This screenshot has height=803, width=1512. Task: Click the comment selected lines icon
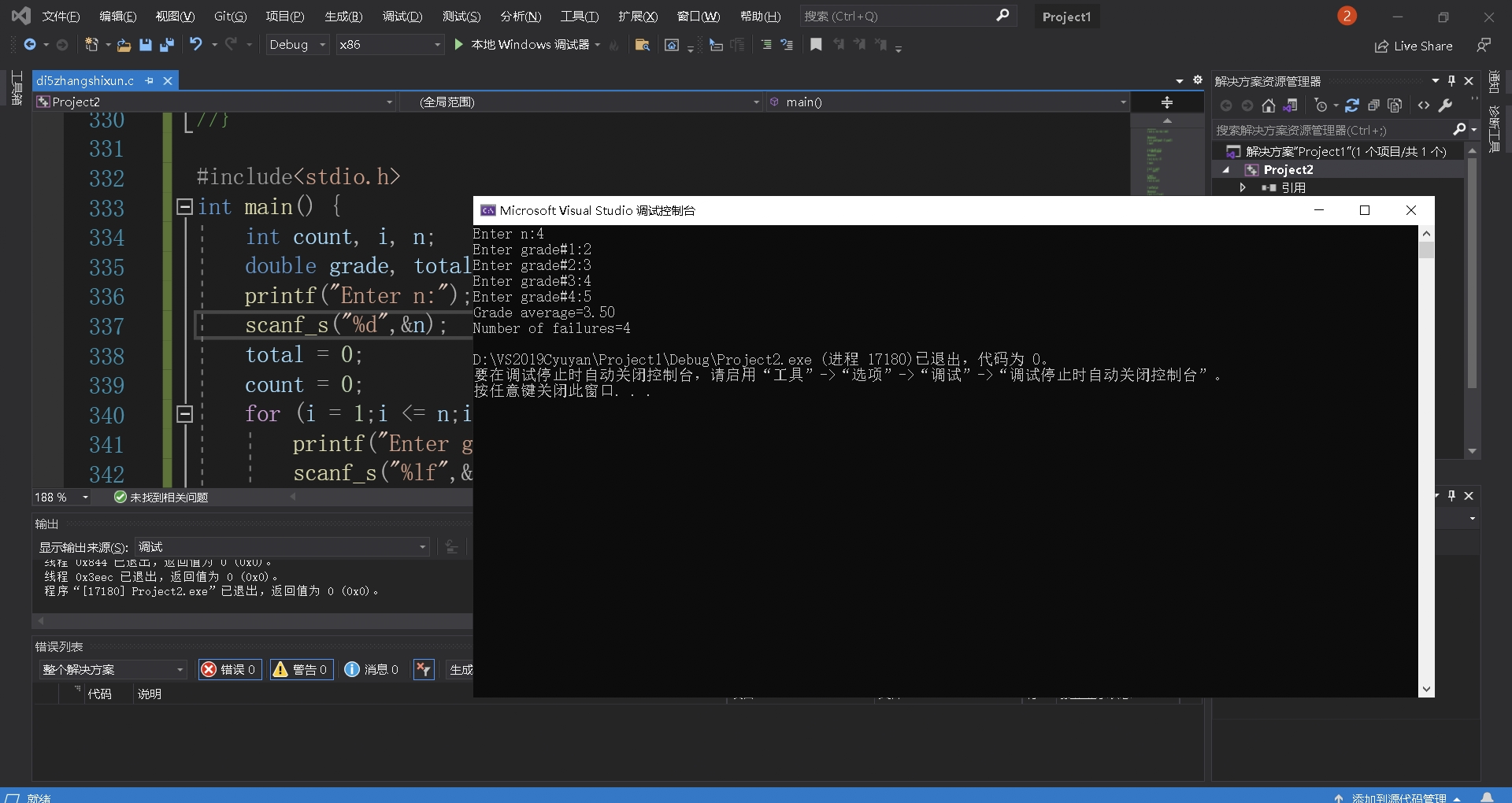(765, 45)
